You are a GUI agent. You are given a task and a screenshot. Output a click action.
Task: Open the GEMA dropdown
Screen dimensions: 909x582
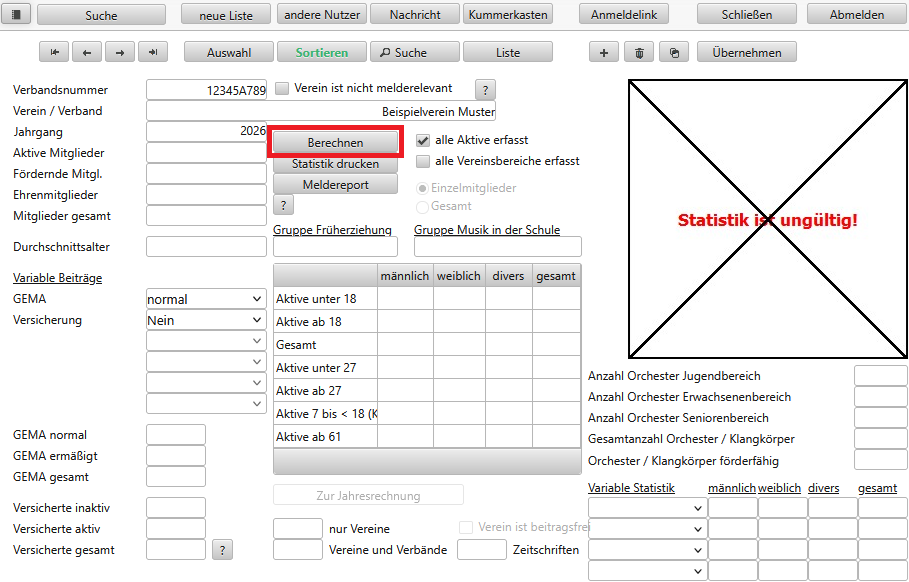205,299
